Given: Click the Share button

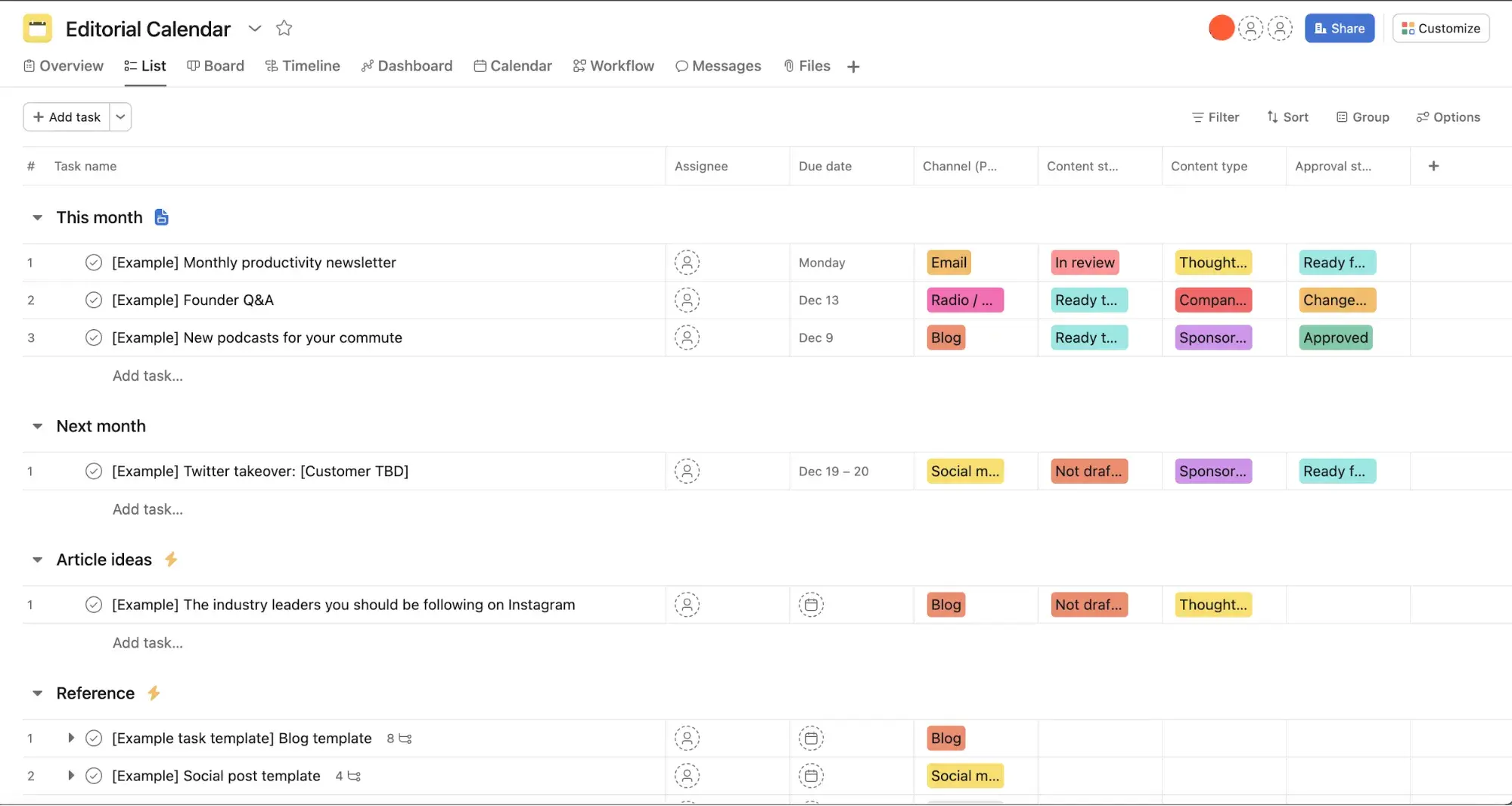Looking at the screenshot, I should point(1339,28).
